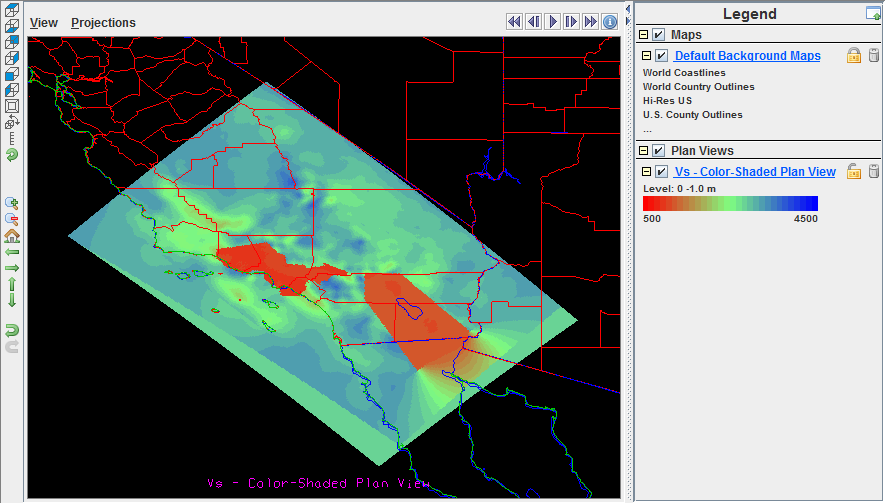Click the zoom out magnifier icon
The width and height of the screenshot is (885, 503).
(x=12, y=219)
